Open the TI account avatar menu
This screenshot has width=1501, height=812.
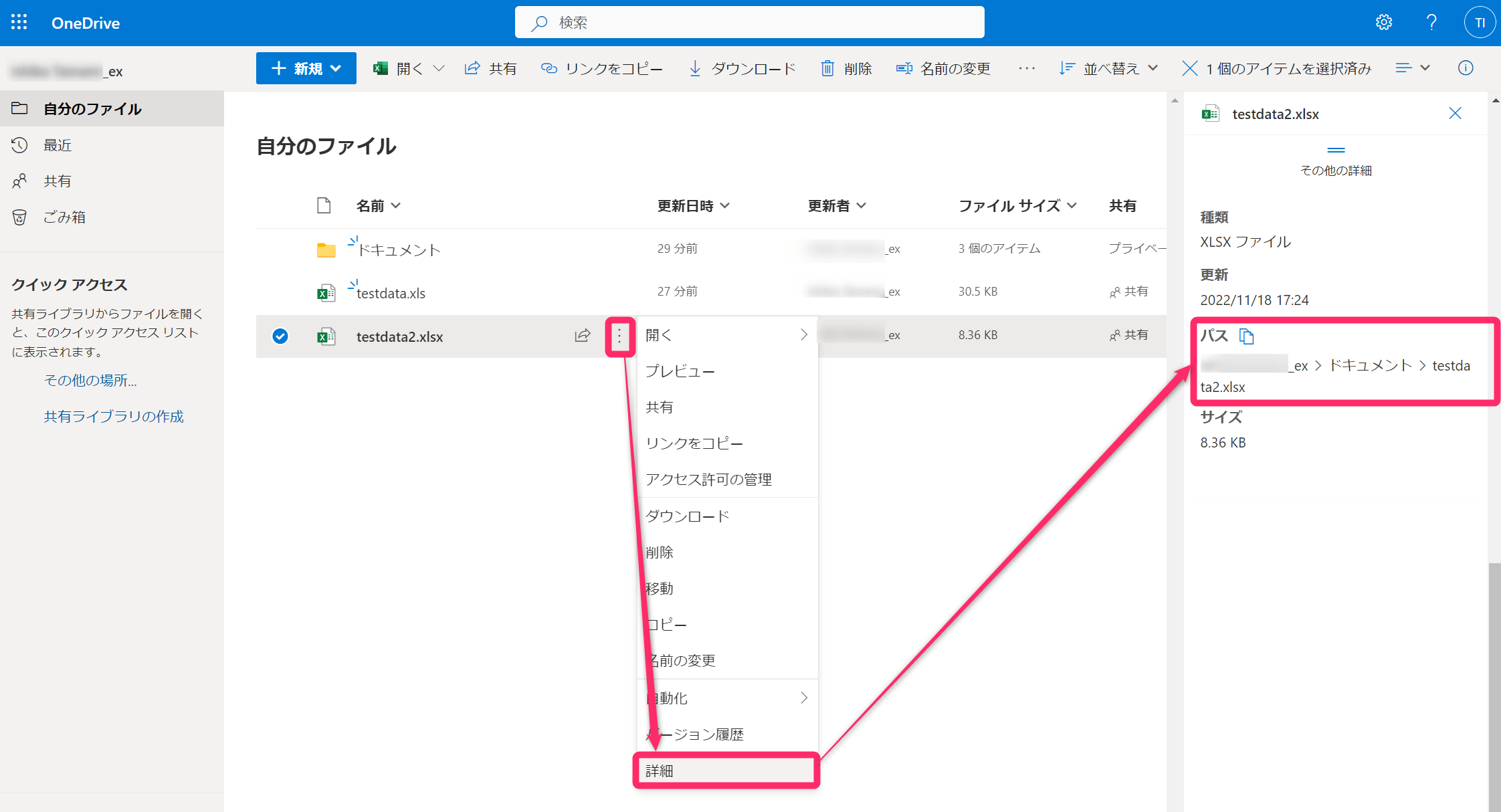click(1480, 22)
